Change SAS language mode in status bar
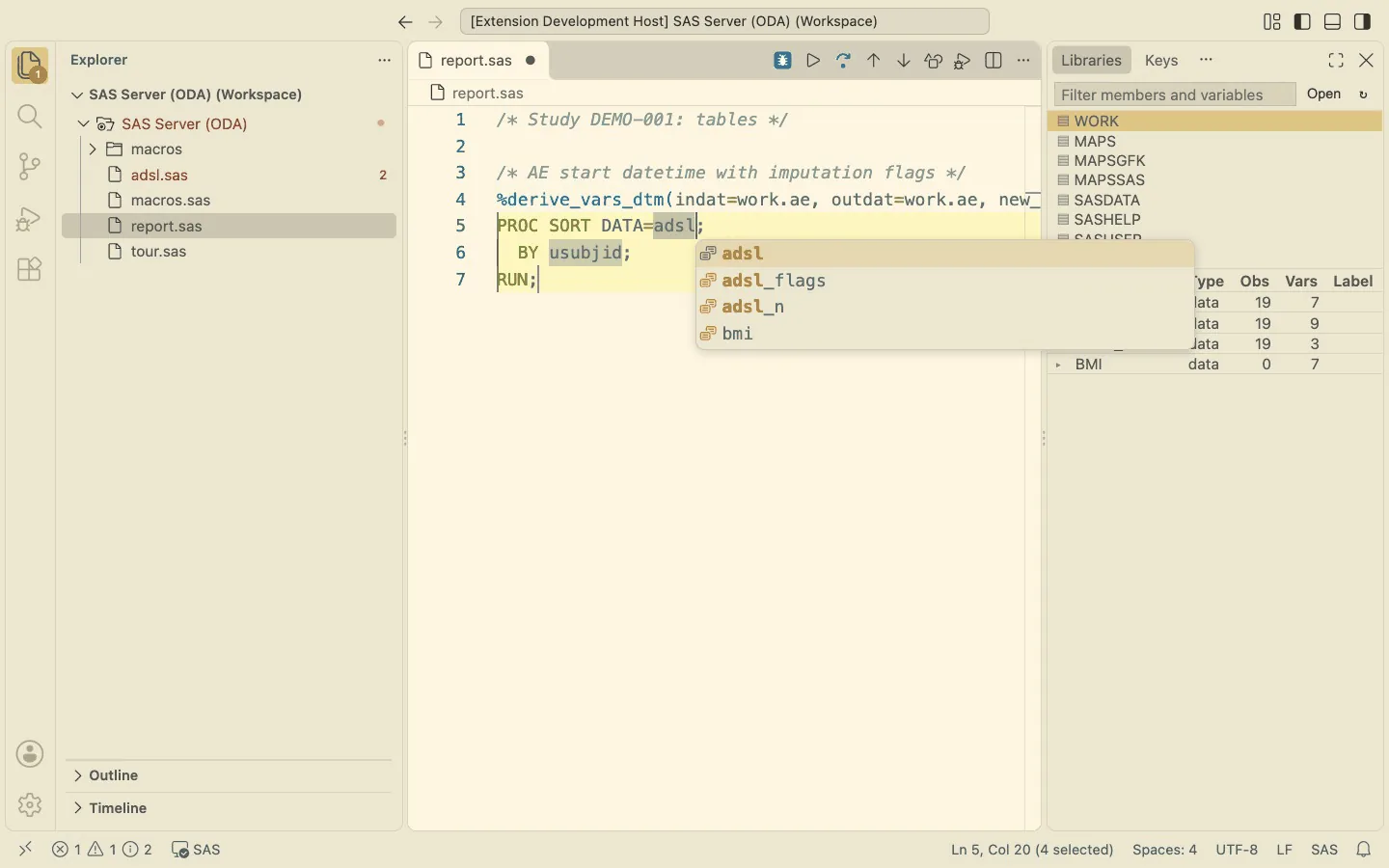The height and width of the screenshot is (868, 1389). coord(1325,850)
